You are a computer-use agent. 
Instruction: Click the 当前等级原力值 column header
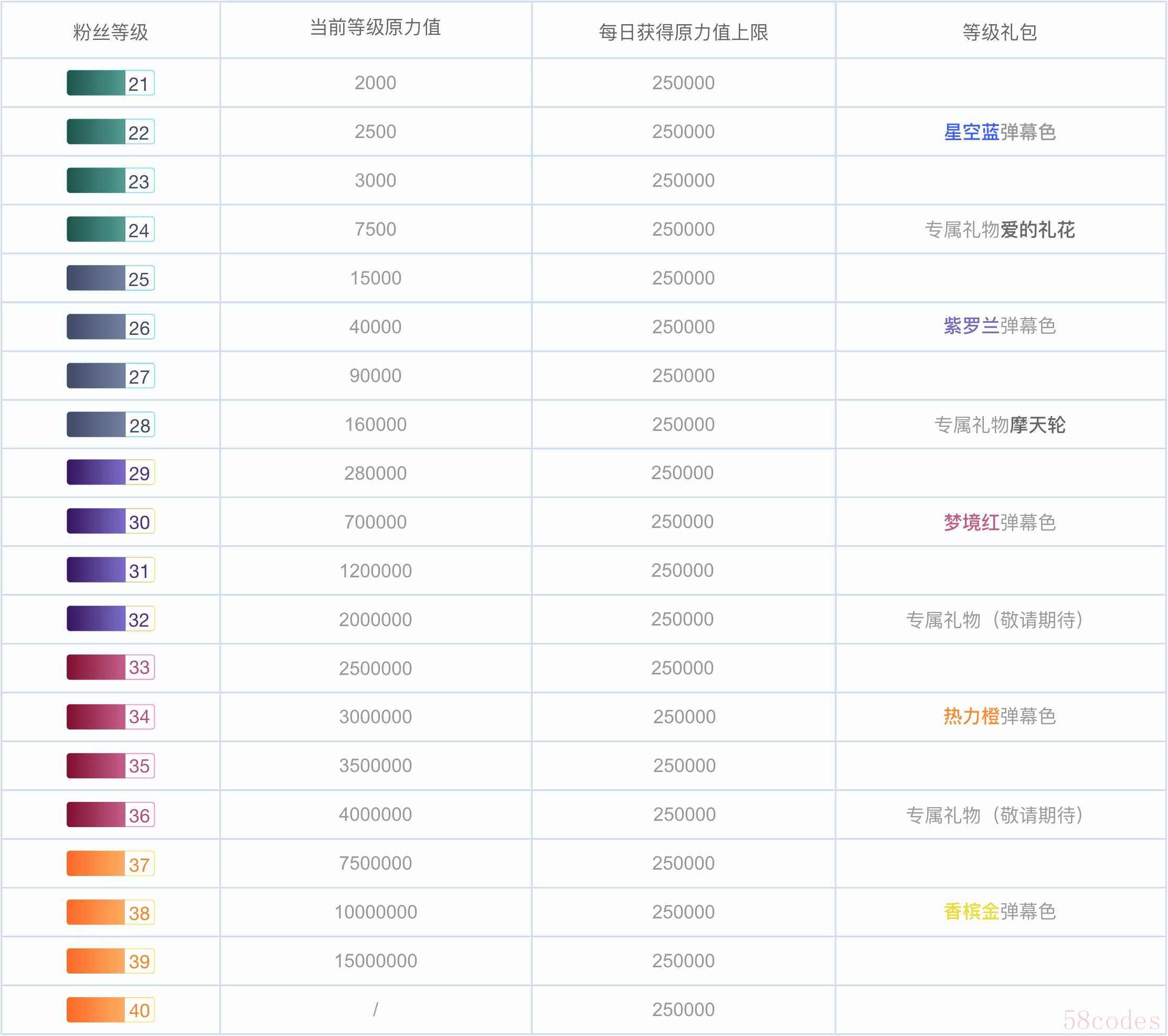pyautogui.click(x=376, y=27)
